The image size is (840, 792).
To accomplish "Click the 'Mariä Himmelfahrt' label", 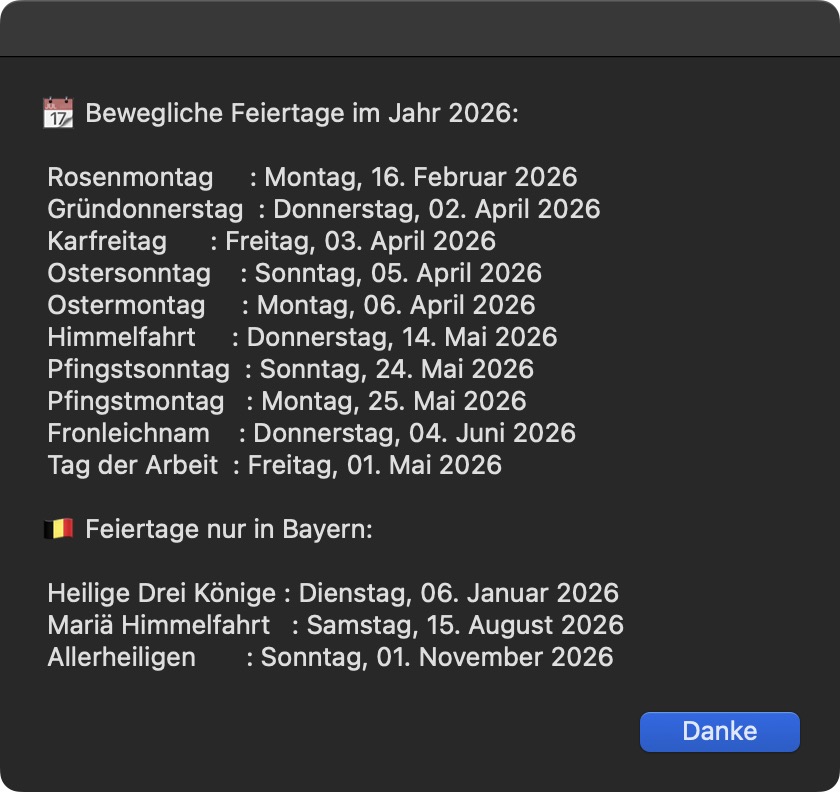I will [x=158, y=625].
